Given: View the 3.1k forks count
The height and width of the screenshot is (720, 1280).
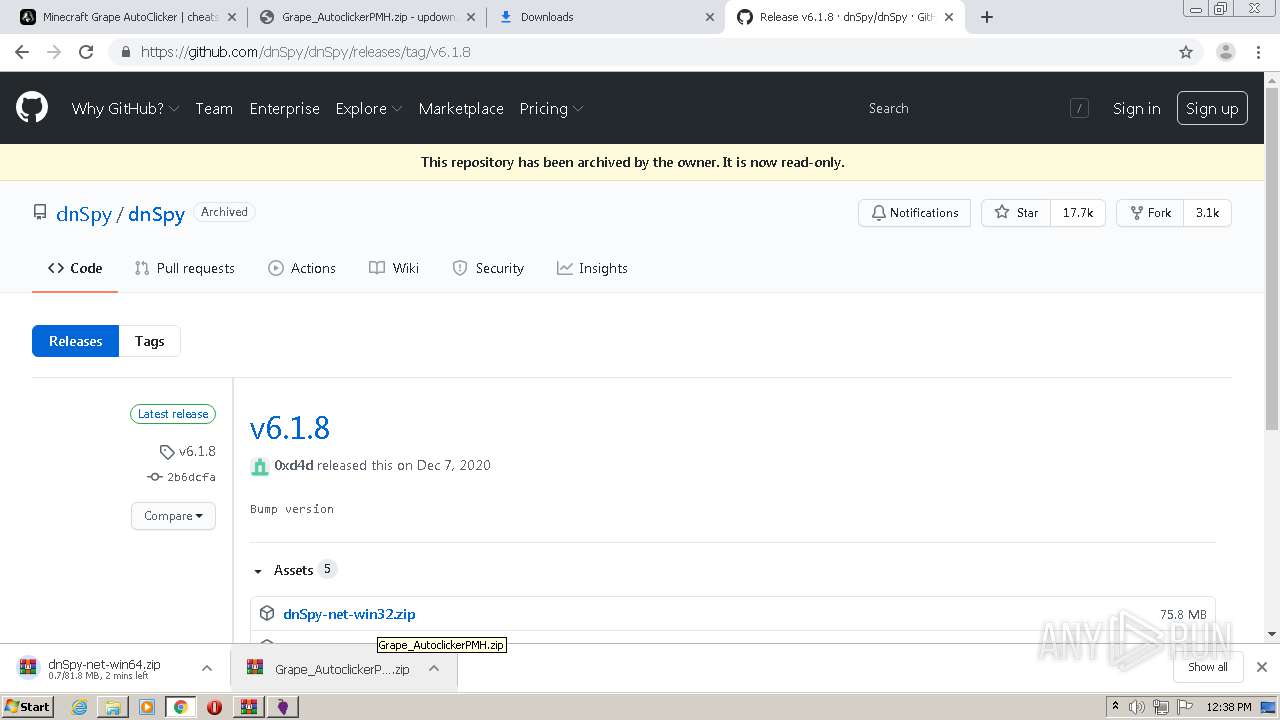Looking at the screenshot, I should [1207, 213].
